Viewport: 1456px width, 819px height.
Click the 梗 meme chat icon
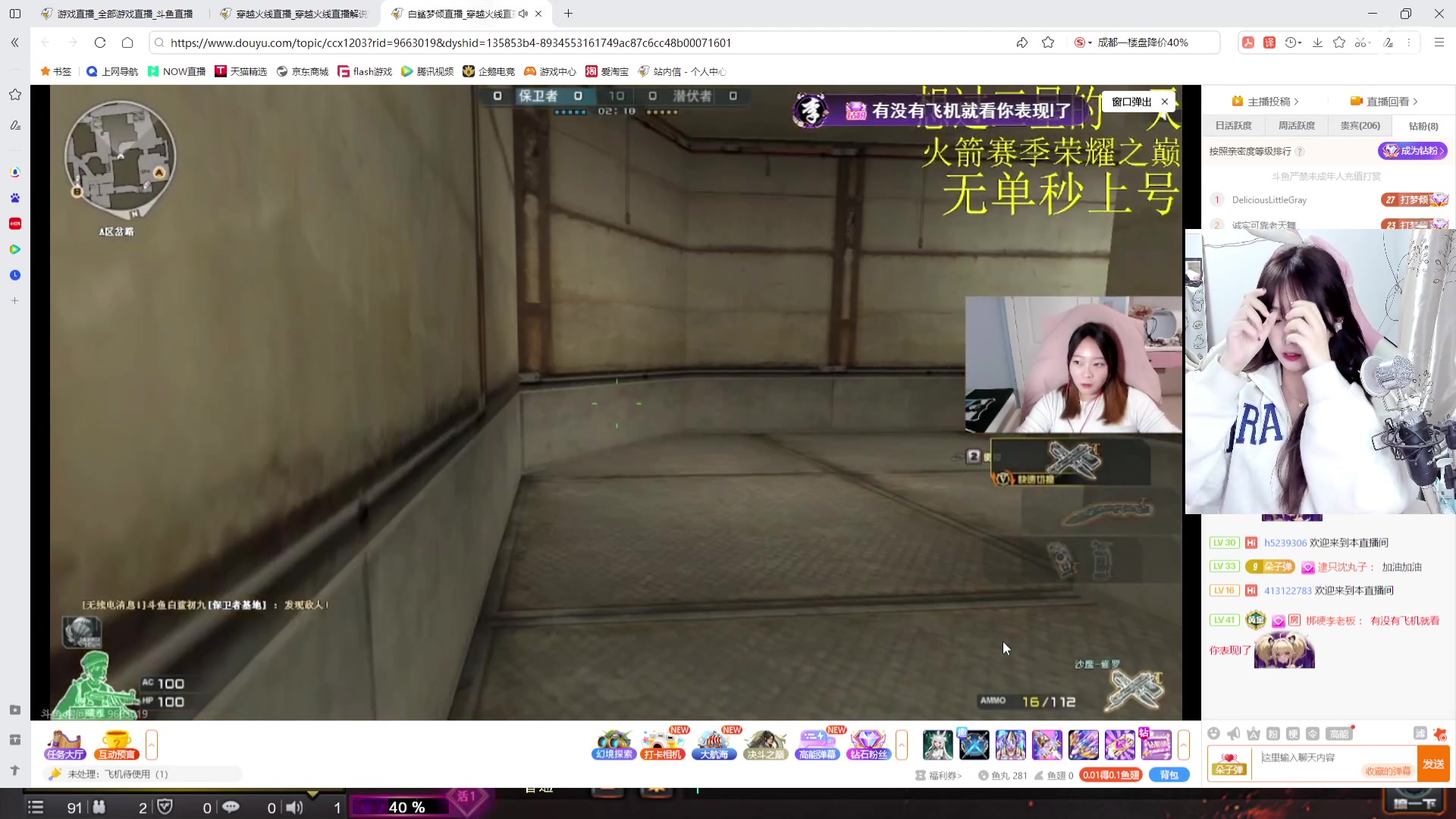pos(1293,733)
